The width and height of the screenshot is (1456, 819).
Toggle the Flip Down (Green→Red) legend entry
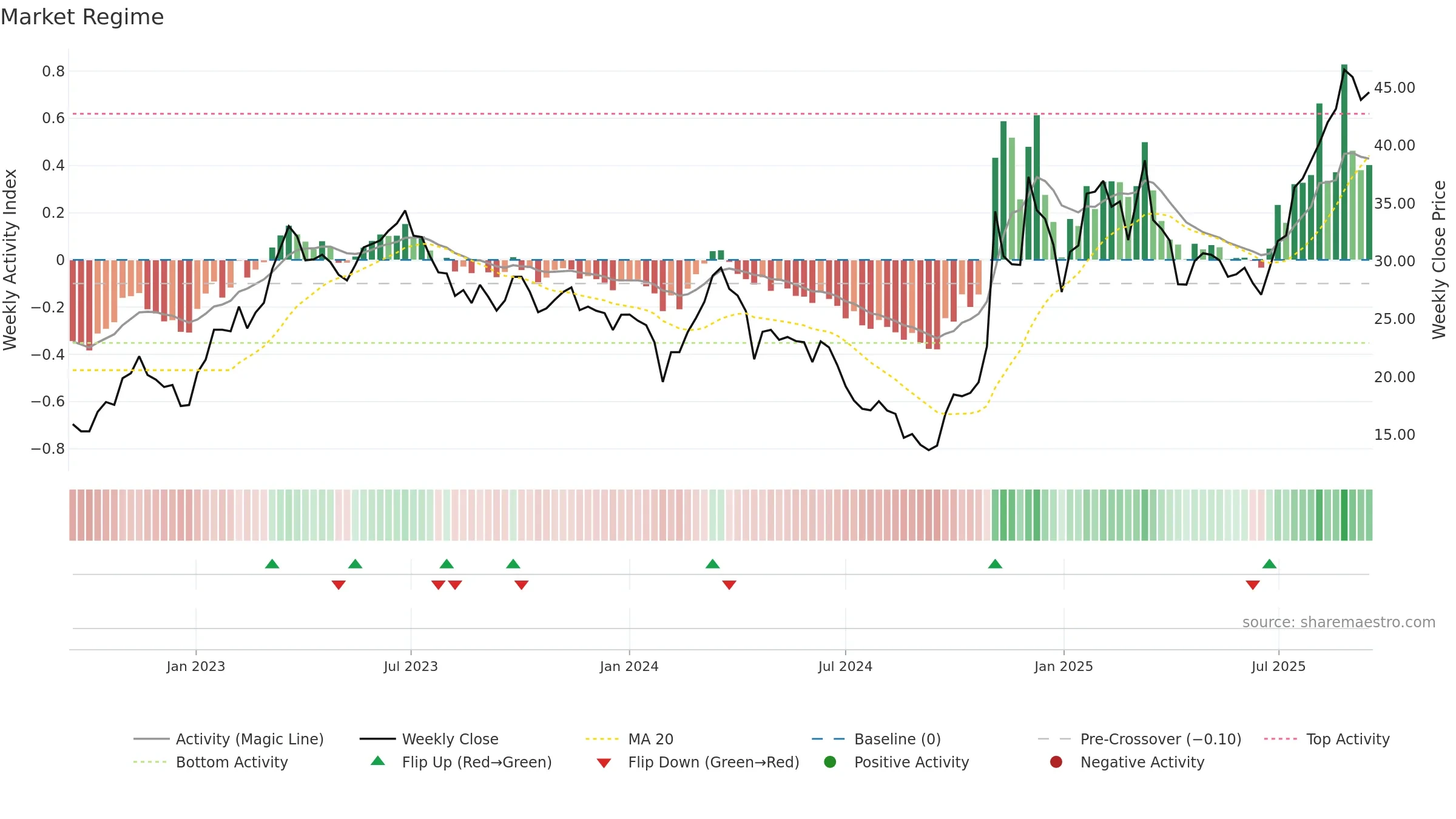click(698, 762)
